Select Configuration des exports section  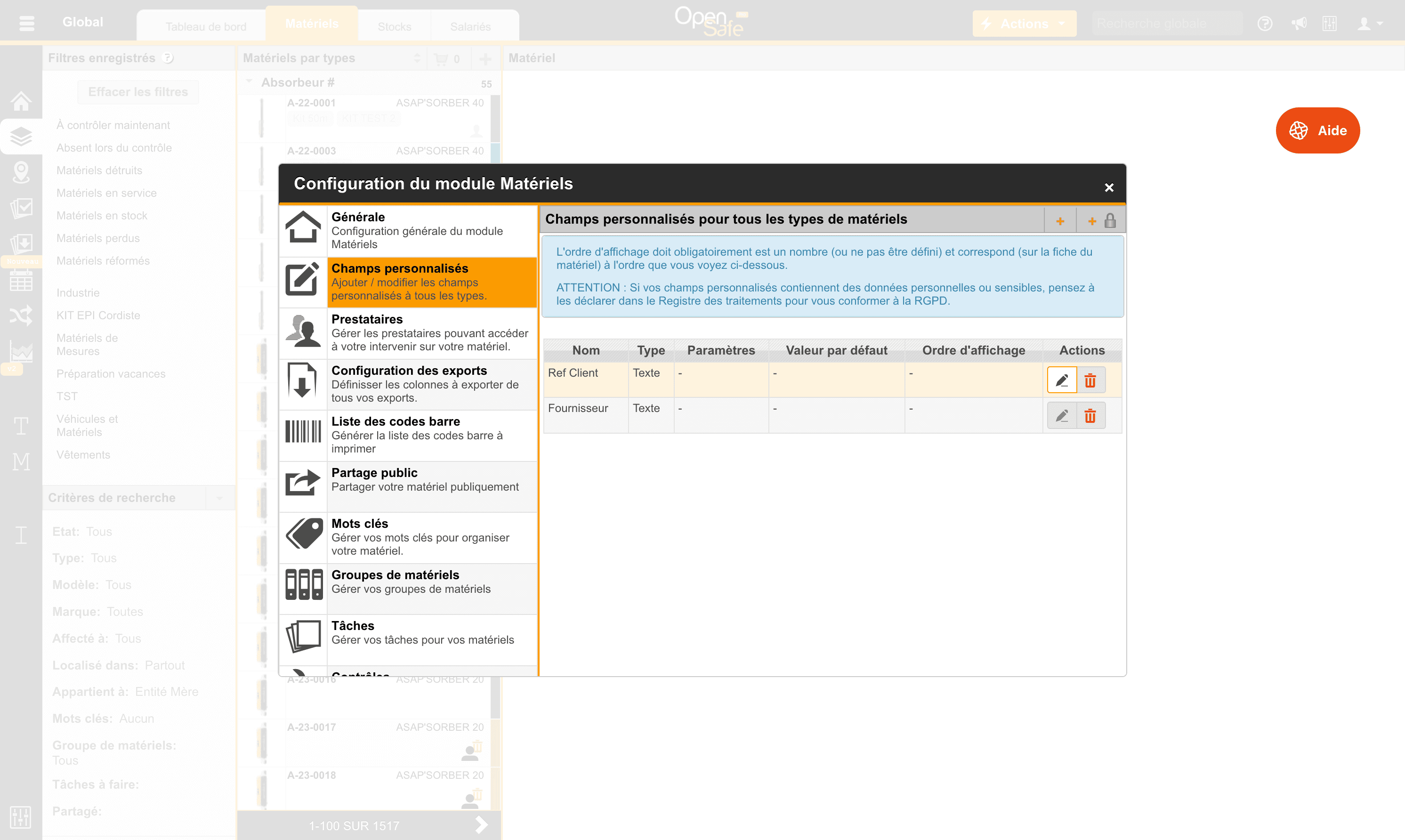(x=408, y=384)
